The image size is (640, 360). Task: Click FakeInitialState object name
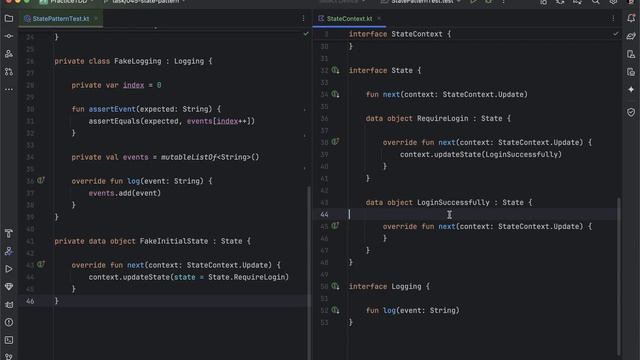[x=174, y=241]
